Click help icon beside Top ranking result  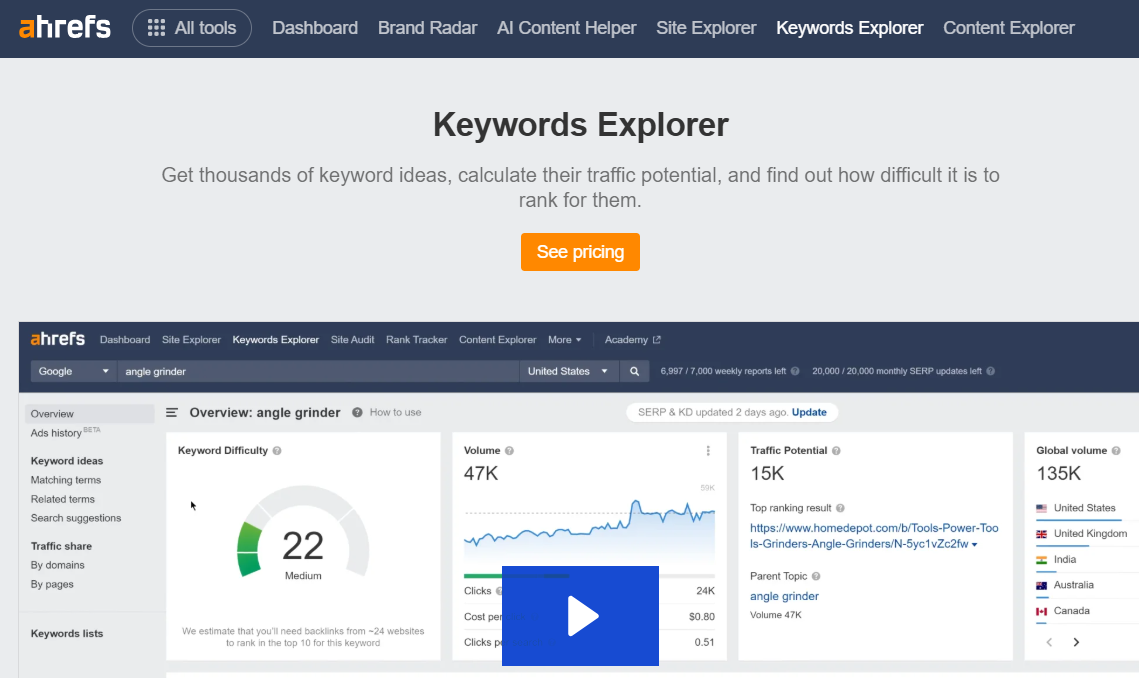click(840, 508)
